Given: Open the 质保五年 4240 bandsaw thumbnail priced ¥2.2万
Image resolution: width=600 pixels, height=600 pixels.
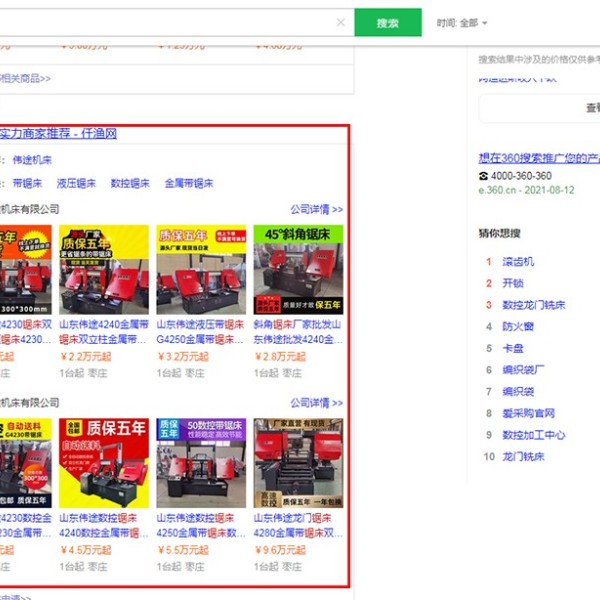Looking at the screenshot, I should click(104, 270).
